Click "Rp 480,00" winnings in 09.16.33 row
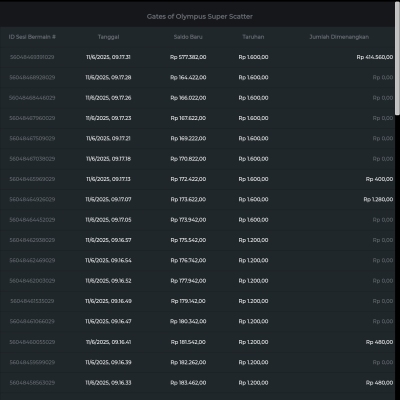Image resolution: width=400 pixels, height=400 pixels. [379, 383]
